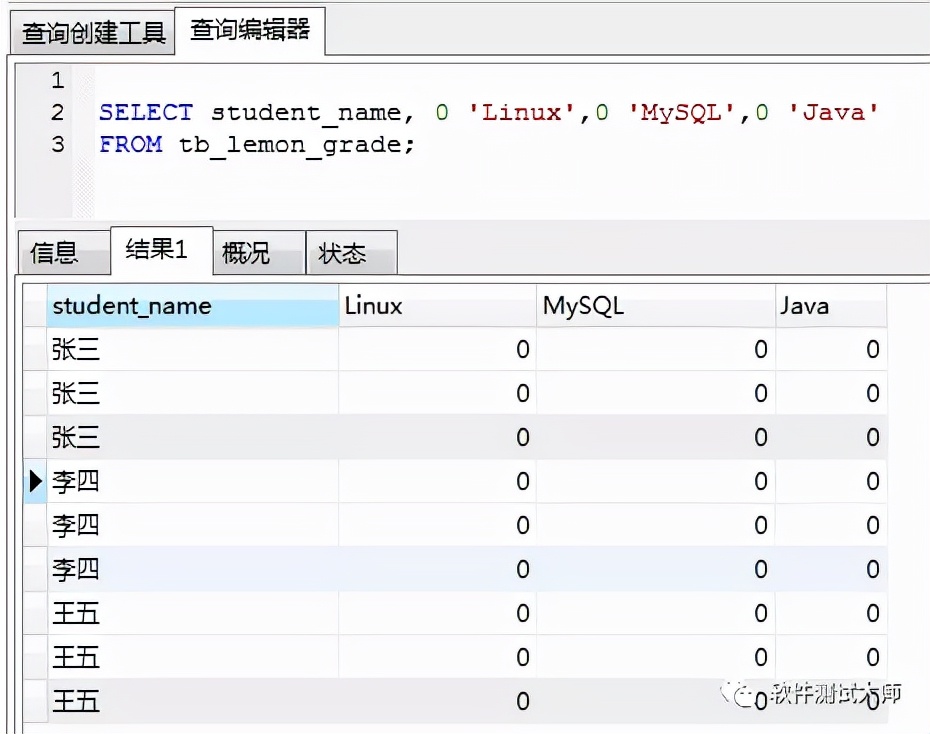Click line number 1 in editor gutter
The width and height of the screenshot is (930, 734).
(57, 80)
